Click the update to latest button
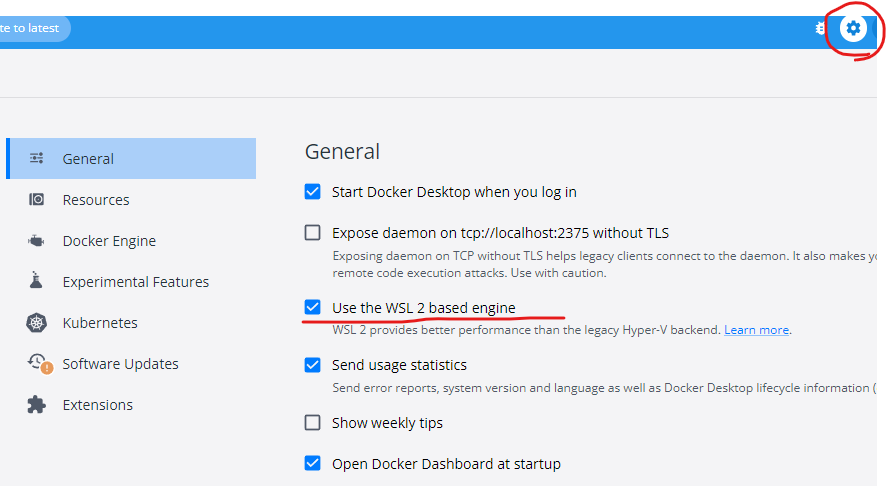Viewport: 886px width, 486px height. point(34,28)
